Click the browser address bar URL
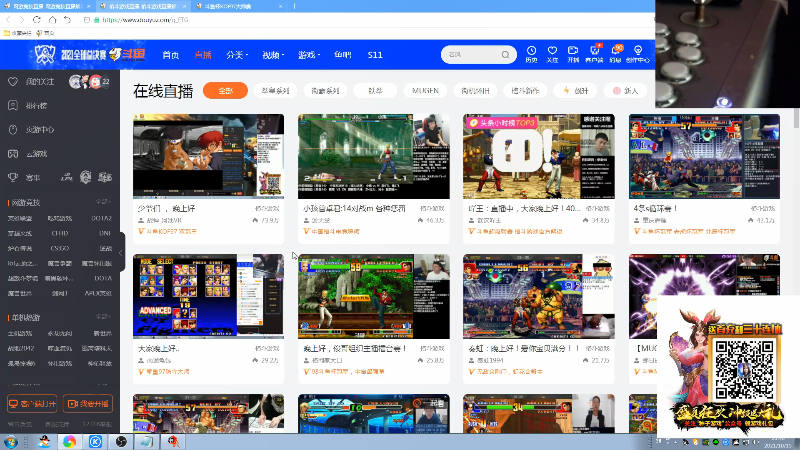Screen dimensions: 800x450 (145, 19)
